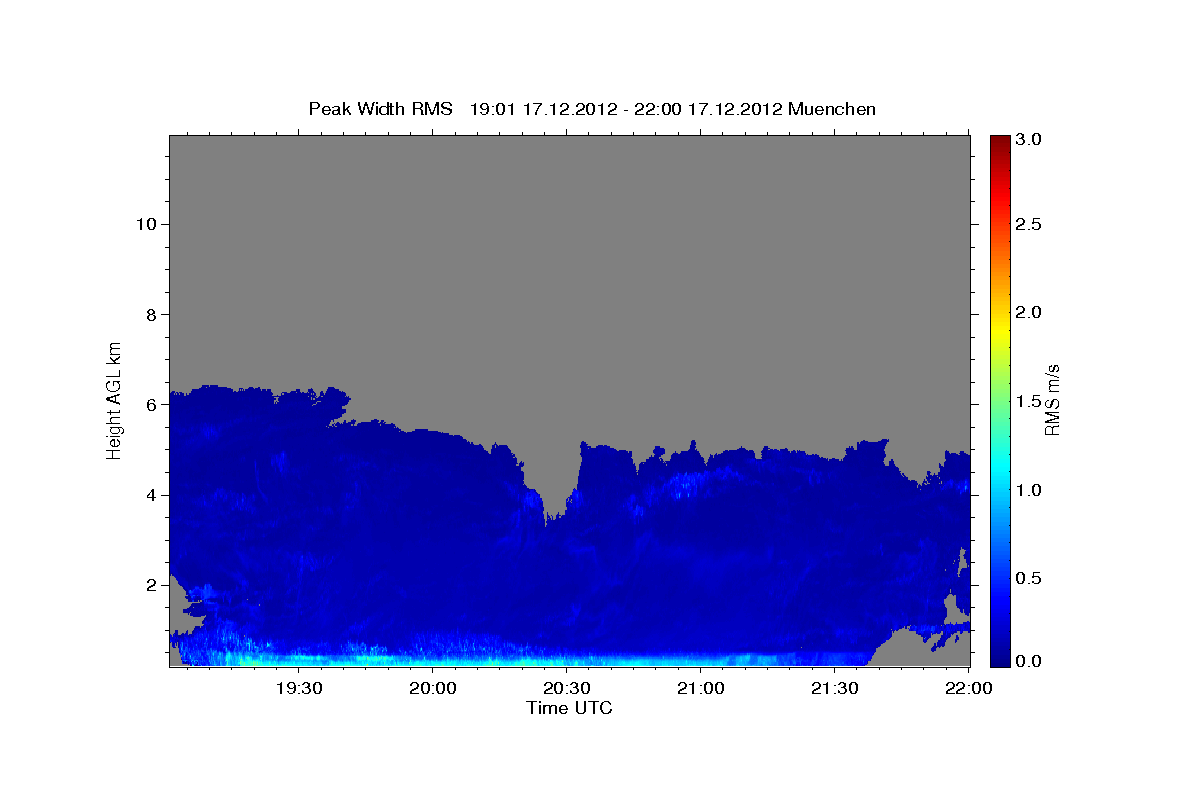Click the height tick label '8'
1200x800 pixels.
coord(149,315)
